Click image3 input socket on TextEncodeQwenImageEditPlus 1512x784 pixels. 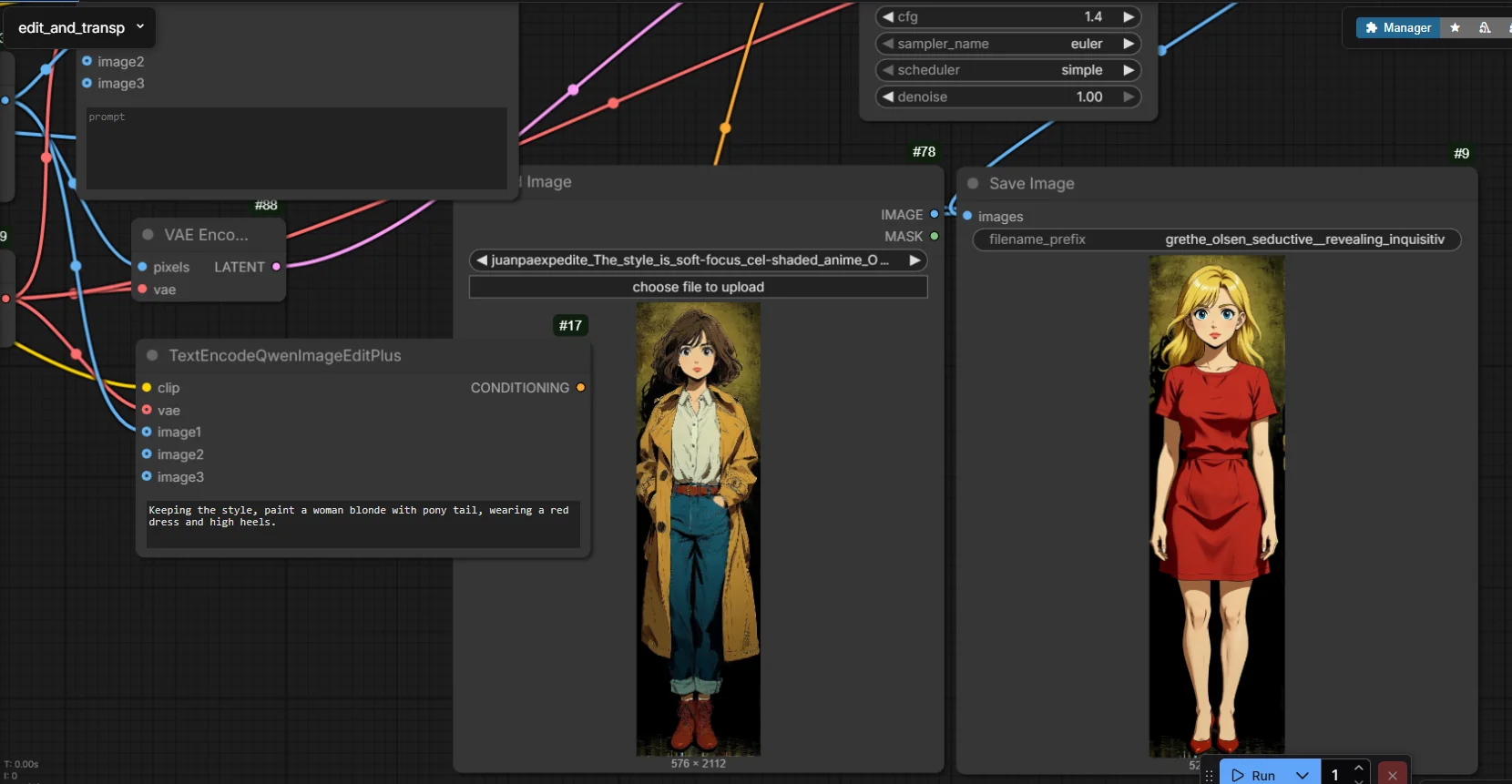click(x=146, y=476)
